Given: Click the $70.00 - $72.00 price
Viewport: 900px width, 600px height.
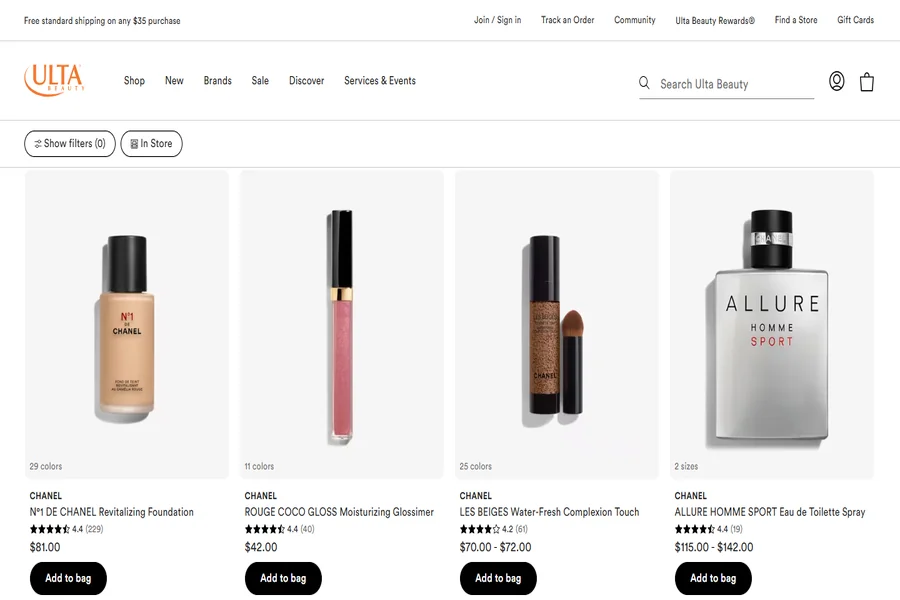Looking at the screenshot, I should coord(495,547).
